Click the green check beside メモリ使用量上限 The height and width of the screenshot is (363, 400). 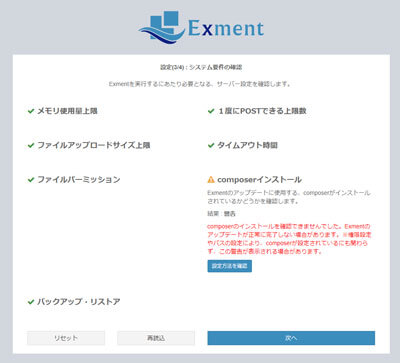[x=31, y=111]
